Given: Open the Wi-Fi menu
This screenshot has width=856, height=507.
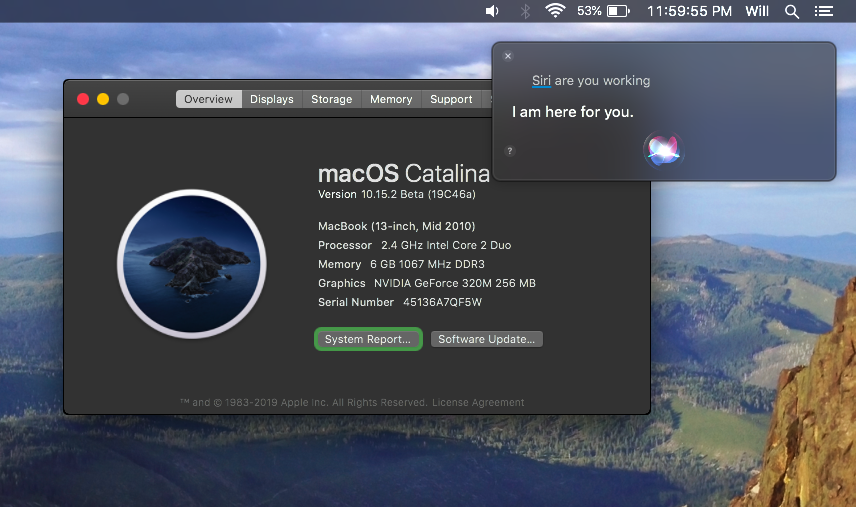Looking at the screenshot, I should click(555, 10).
